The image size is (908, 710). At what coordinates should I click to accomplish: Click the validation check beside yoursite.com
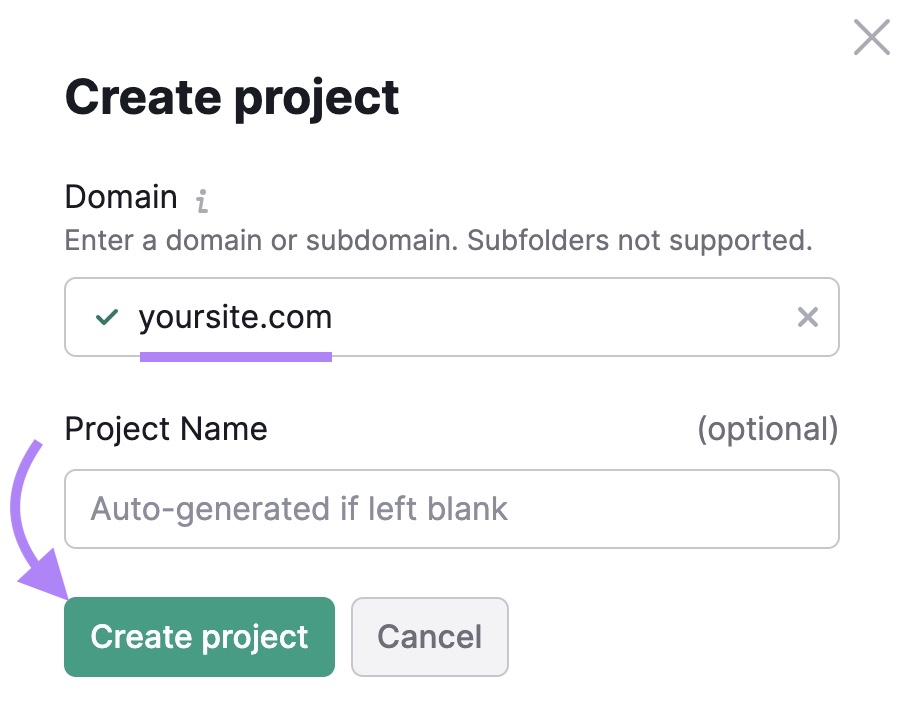[106, 317]
